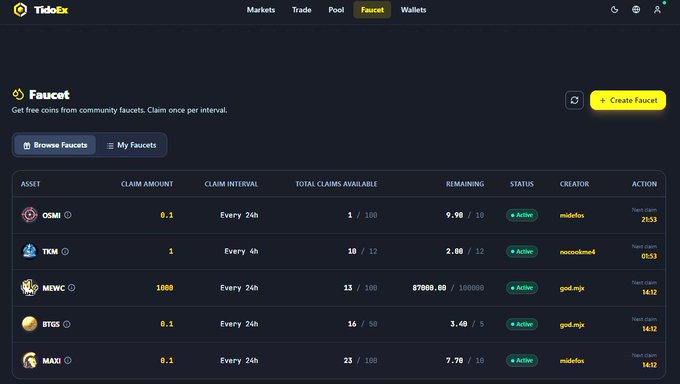
Task: Click TKM remaining value 2.00
Action: 454,251
